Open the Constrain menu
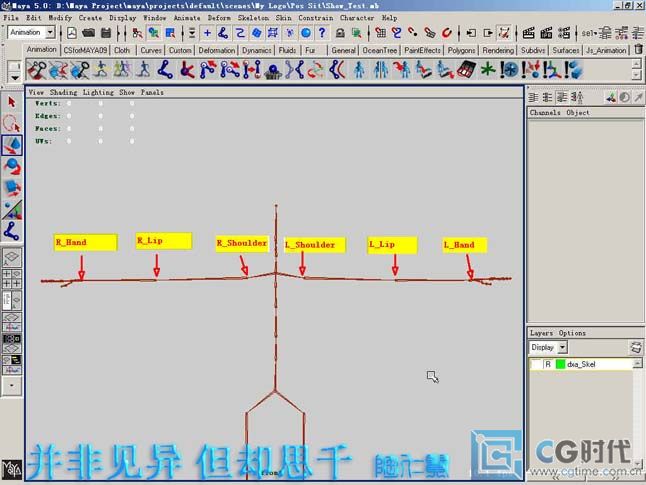 [x=316, y=18]
